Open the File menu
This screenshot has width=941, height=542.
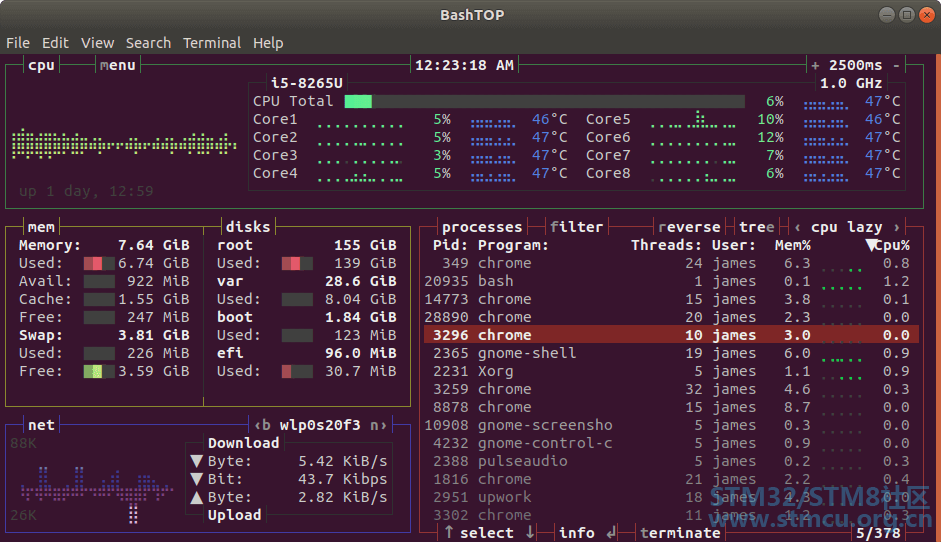[17, 43]
